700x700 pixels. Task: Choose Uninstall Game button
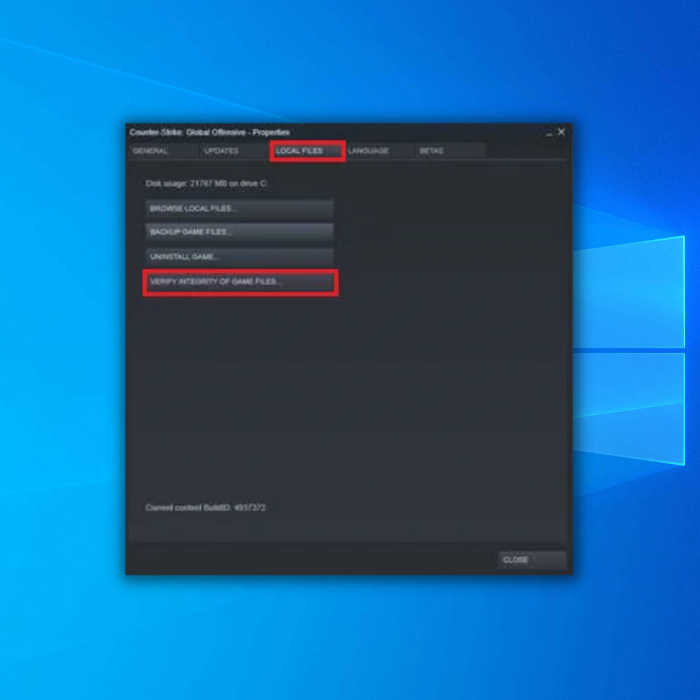click(x=239, y=257)
